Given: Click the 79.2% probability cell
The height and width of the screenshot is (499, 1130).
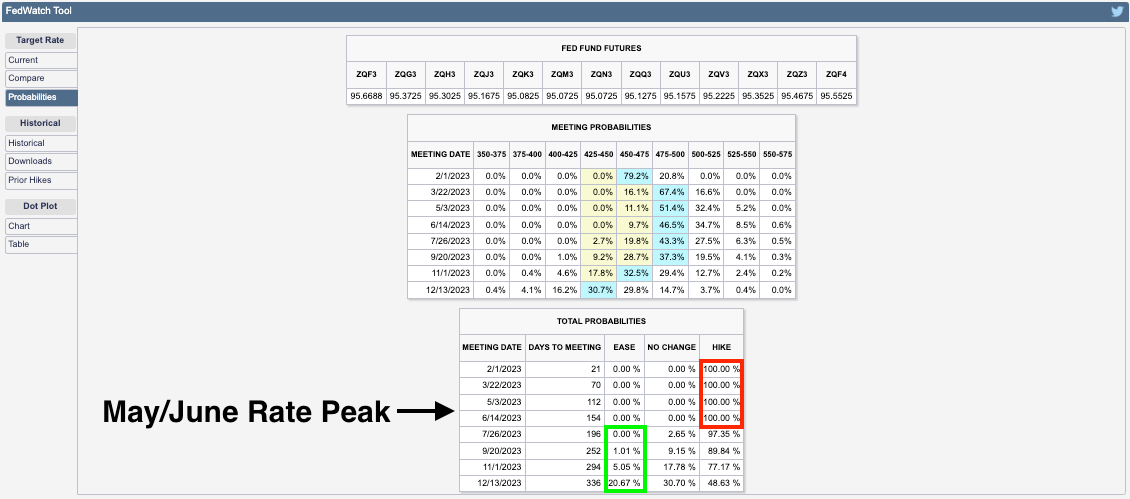Looking at the screenshot, I should point(634,176).
